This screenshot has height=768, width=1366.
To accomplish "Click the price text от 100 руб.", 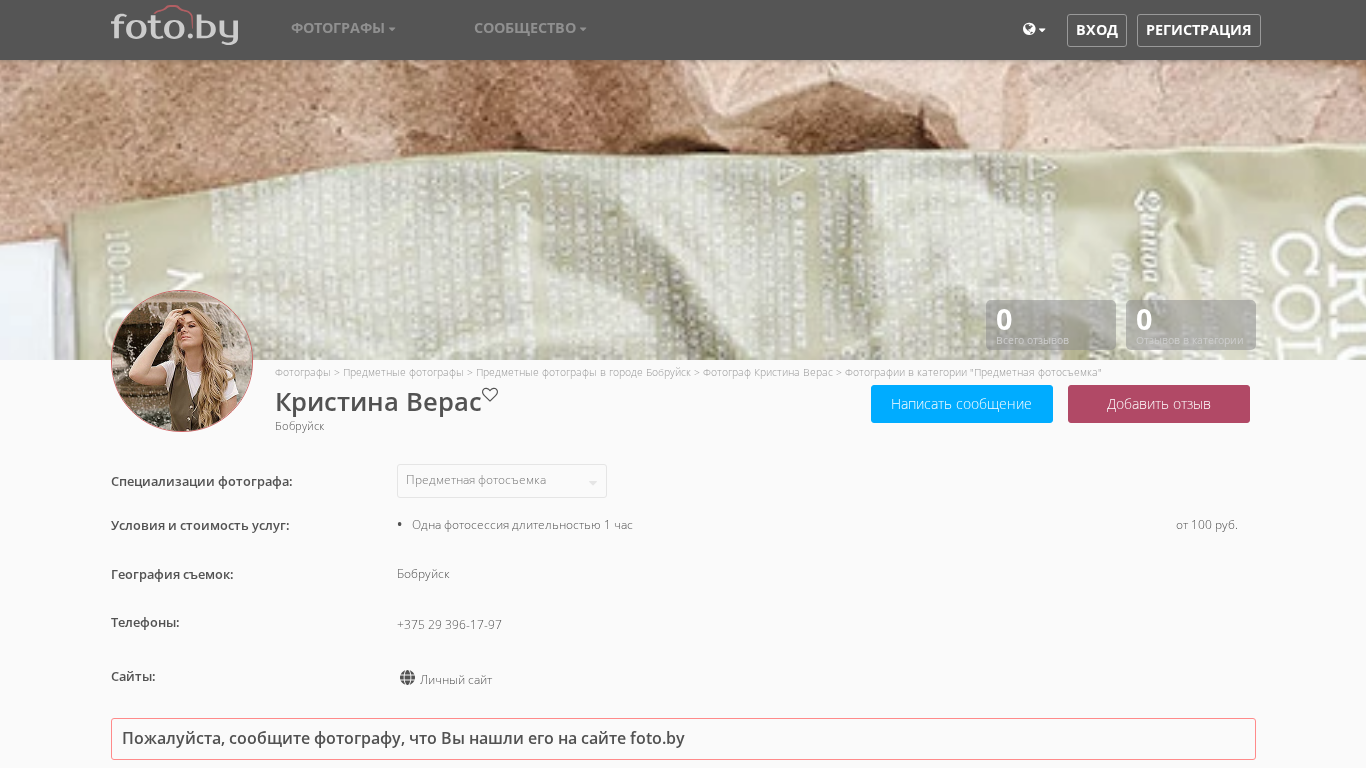I will (x=1207, y=525).
